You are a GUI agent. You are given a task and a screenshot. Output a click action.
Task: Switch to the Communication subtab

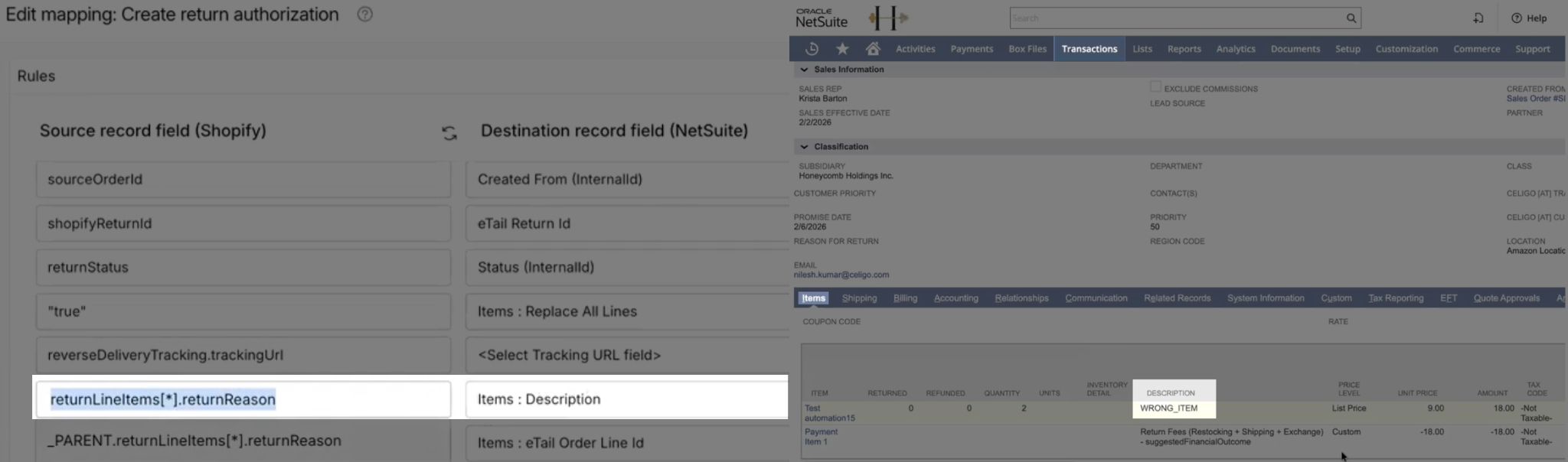tap(1096, 298)
